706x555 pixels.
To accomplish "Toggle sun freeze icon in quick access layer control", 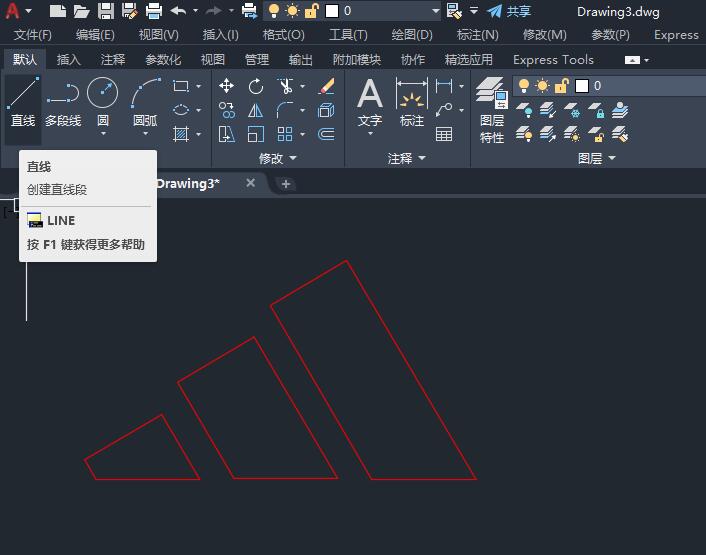I will click(x=292, y=11).
